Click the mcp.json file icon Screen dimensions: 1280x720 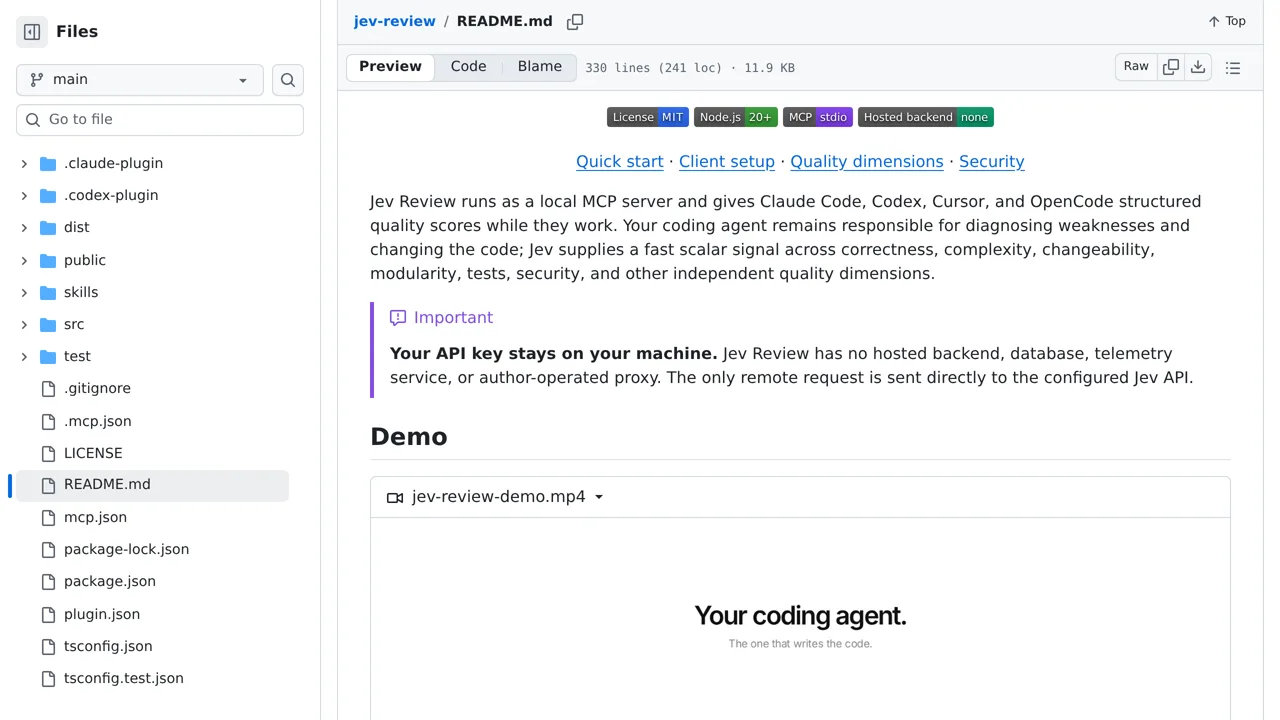click(48, 517)
